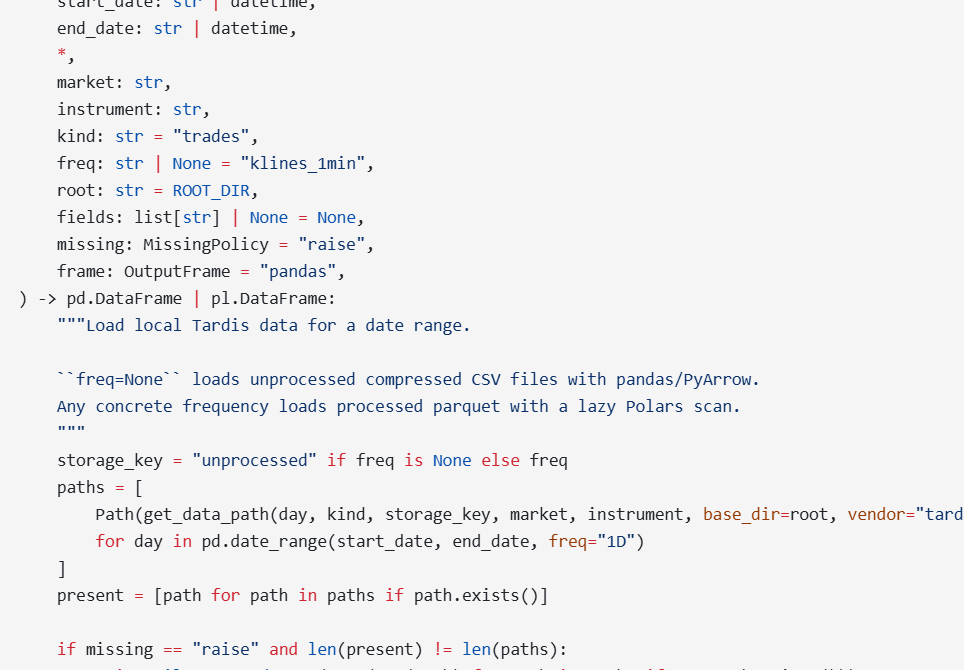Click the ROOT_DIR constant
The height and width of the screenshot is (670, 964).
pos(211,191)
